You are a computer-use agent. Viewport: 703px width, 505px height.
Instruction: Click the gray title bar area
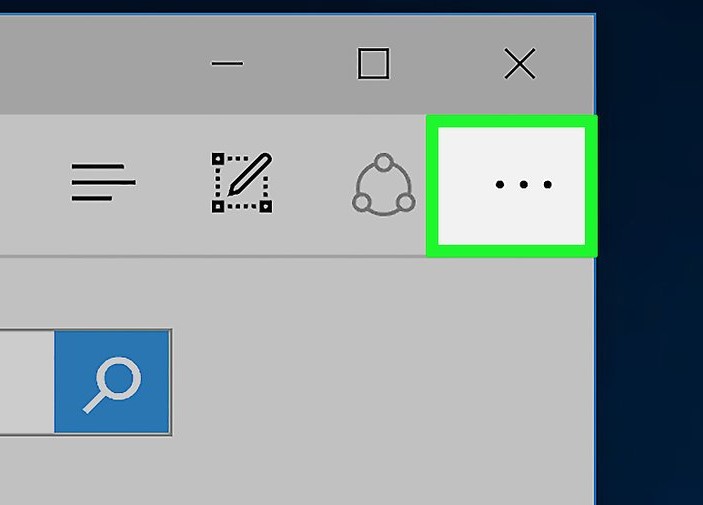(99, 64)
